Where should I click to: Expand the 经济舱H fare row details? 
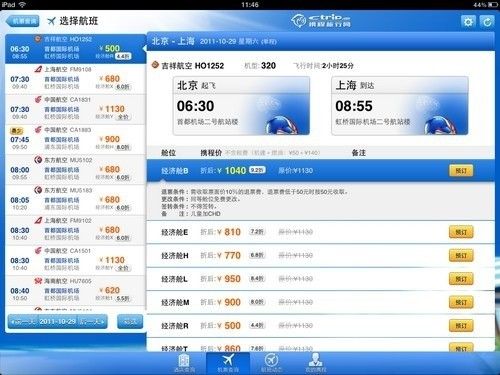pos(321,256)
